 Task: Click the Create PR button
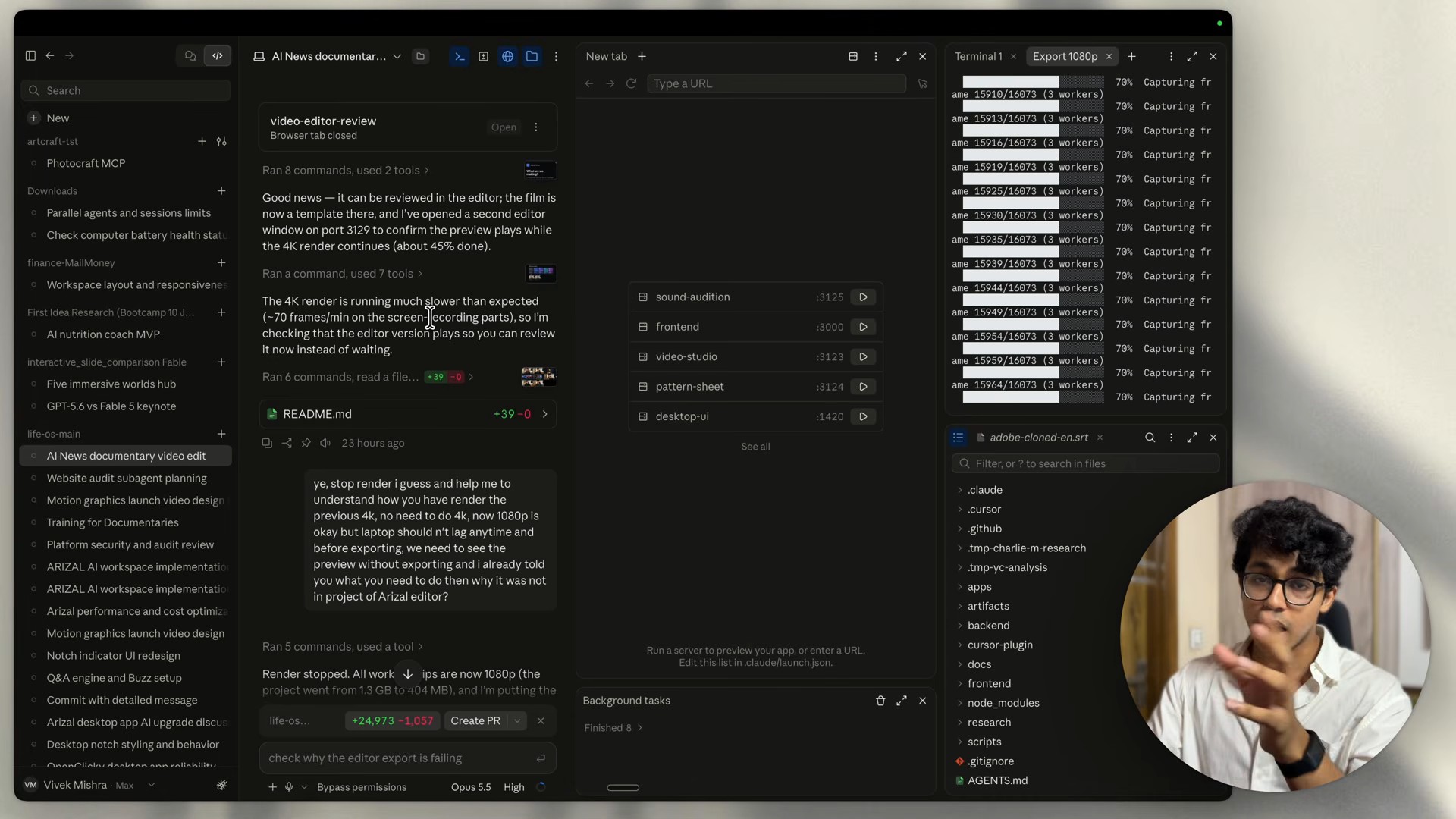475,720
